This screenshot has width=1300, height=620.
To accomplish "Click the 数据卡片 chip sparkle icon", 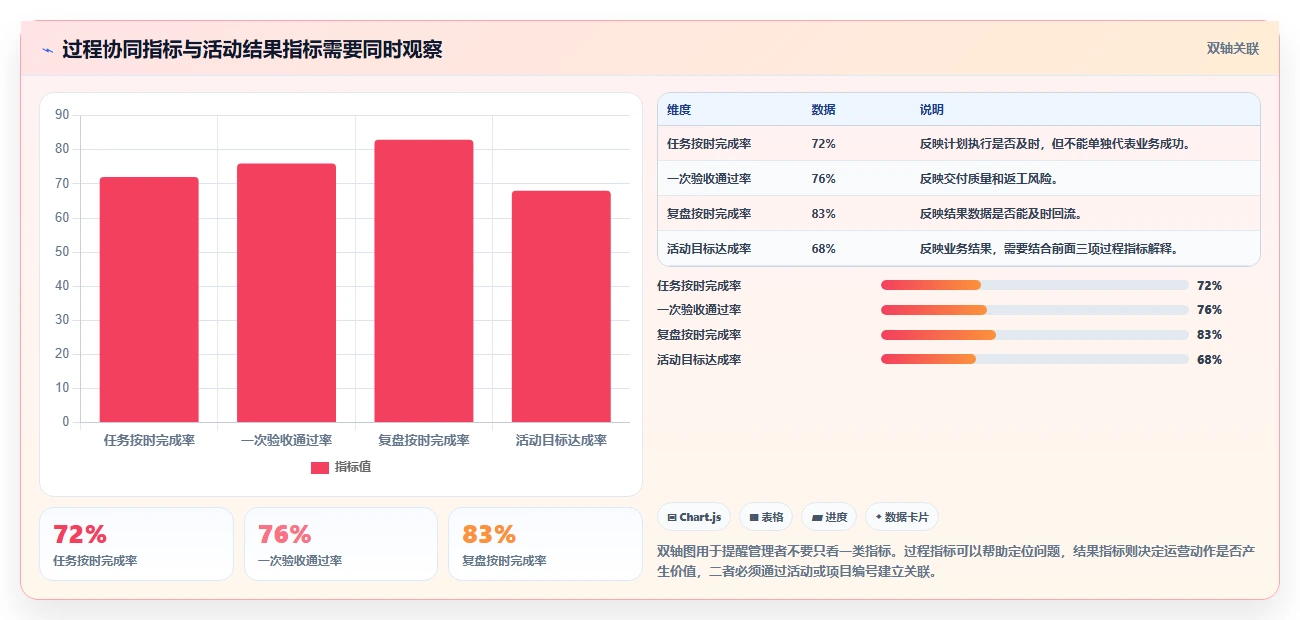I will coord(878,517).
